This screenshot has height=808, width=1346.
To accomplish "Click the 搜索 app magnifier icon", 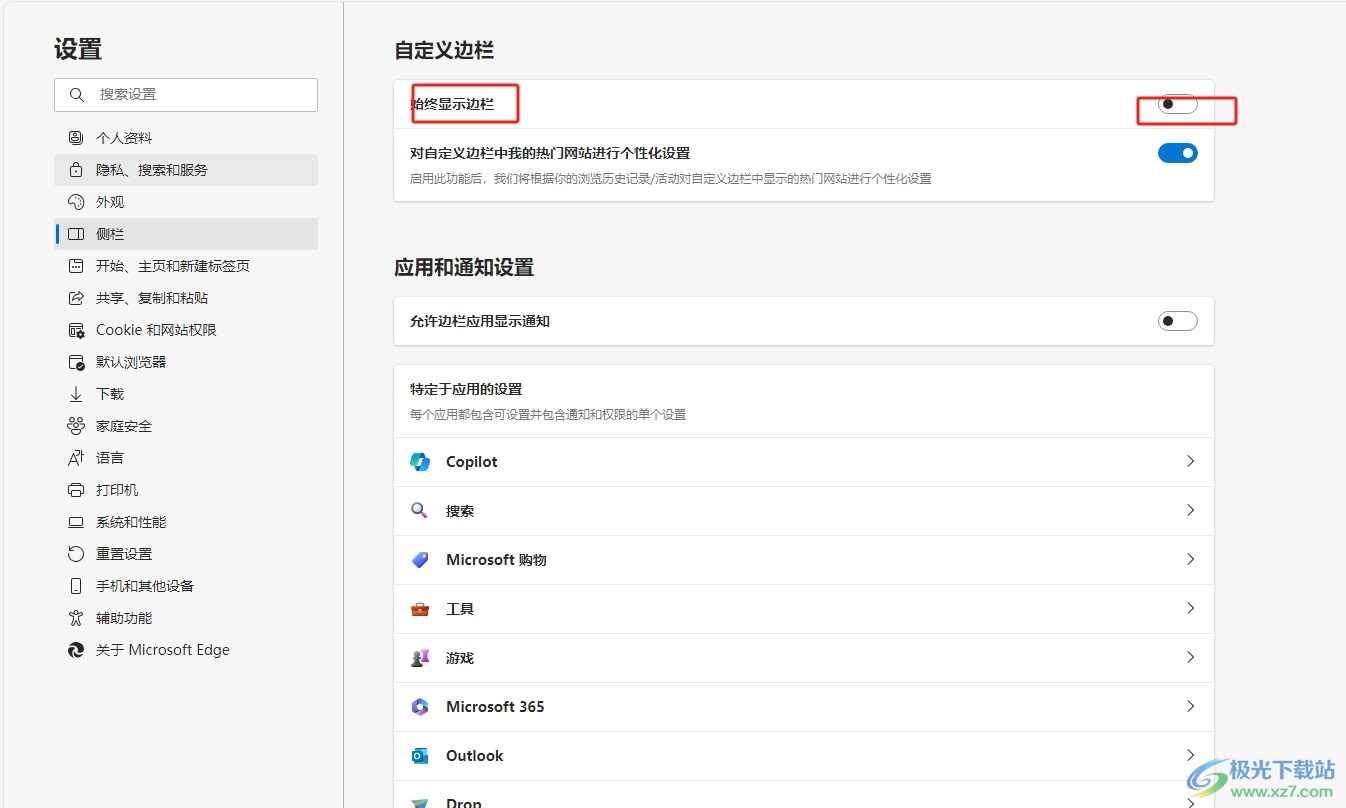I will pyautogui.click(x=420, y=511).
